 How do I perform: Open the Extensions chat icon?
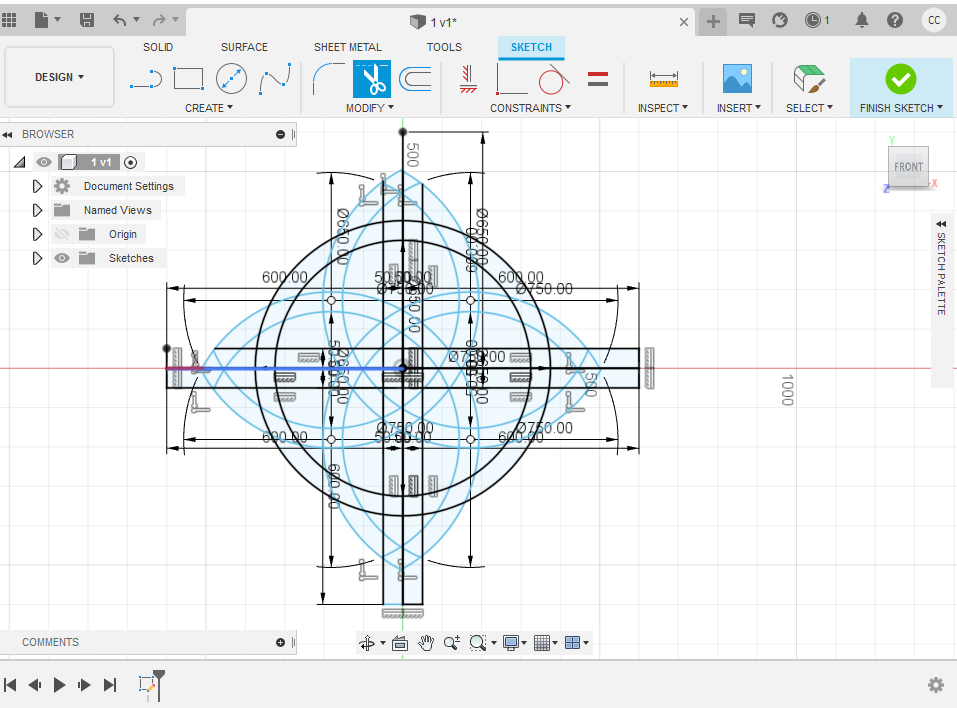click(x=746, y=21)
